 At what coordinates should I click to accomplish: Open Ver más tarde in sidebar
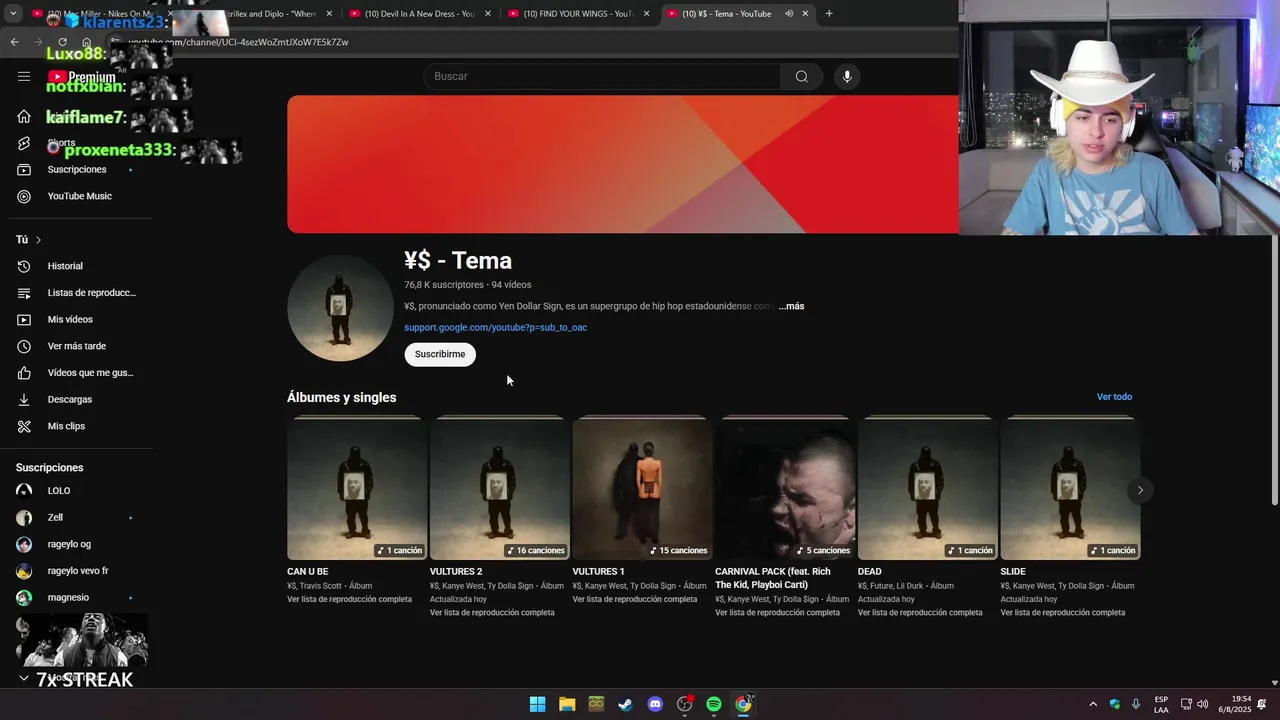point(76,346)
